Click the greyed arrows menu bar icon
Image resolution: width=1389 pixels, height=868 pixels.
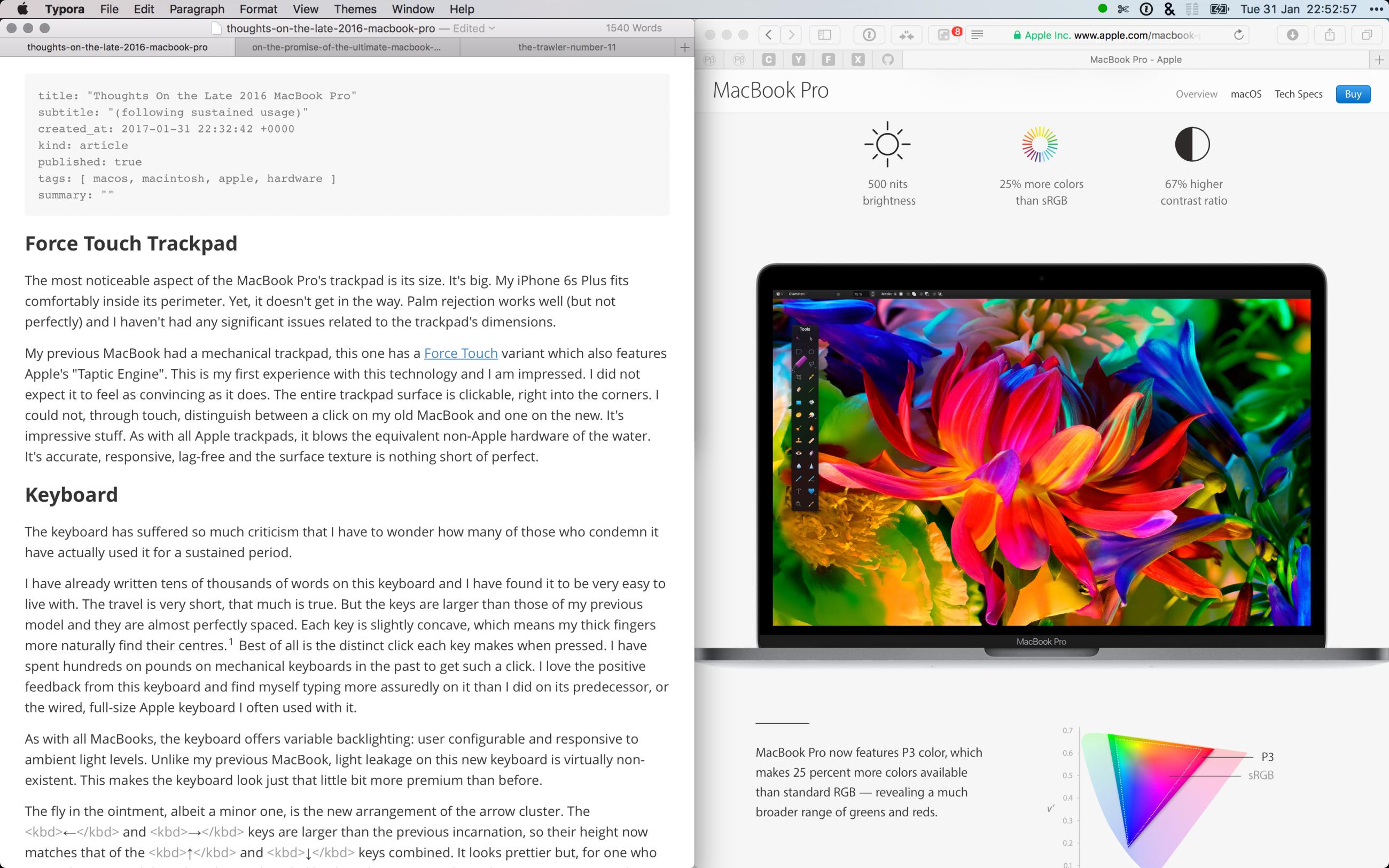tap(1192, 9)
